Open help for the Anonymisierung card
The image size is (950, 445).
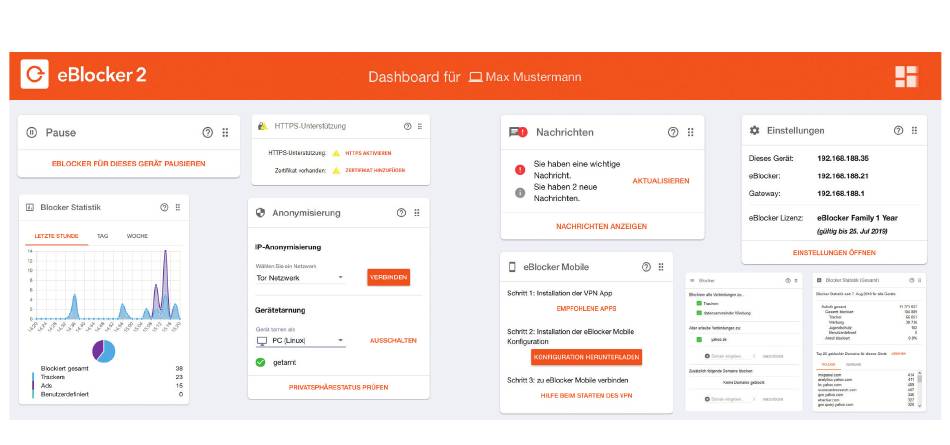pyautogui.click(x=401, y=213)
